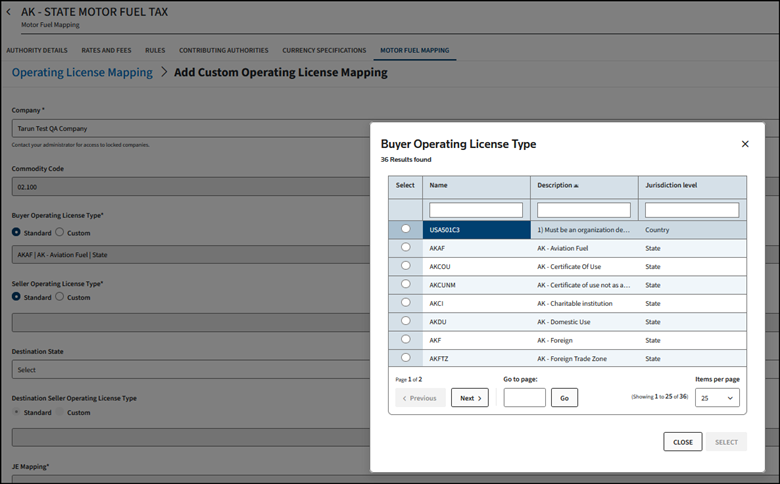Screen dimensions: 780x484
Task: Select the USA501C3 row radio button
Action: tap(405, 229)
